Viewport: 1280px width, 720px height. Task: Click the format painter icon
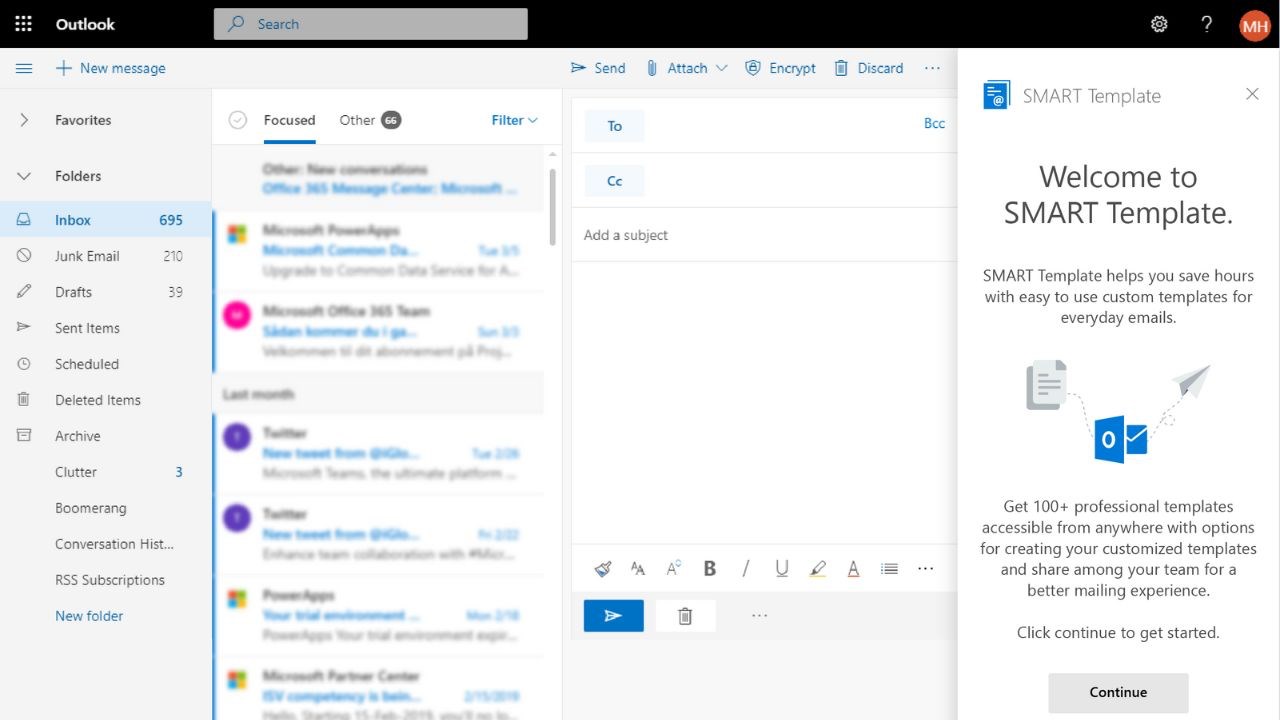coord(602,569)
